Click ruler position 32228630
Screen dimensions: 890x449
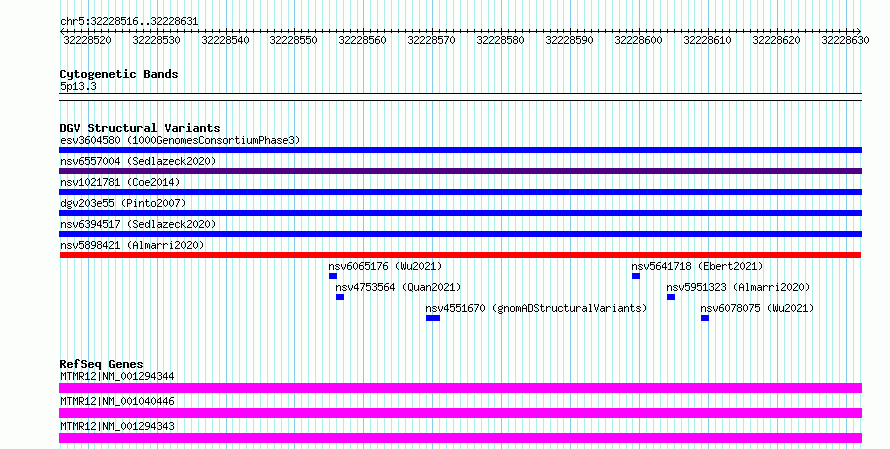pyautogui.click(x=845, y=40)
